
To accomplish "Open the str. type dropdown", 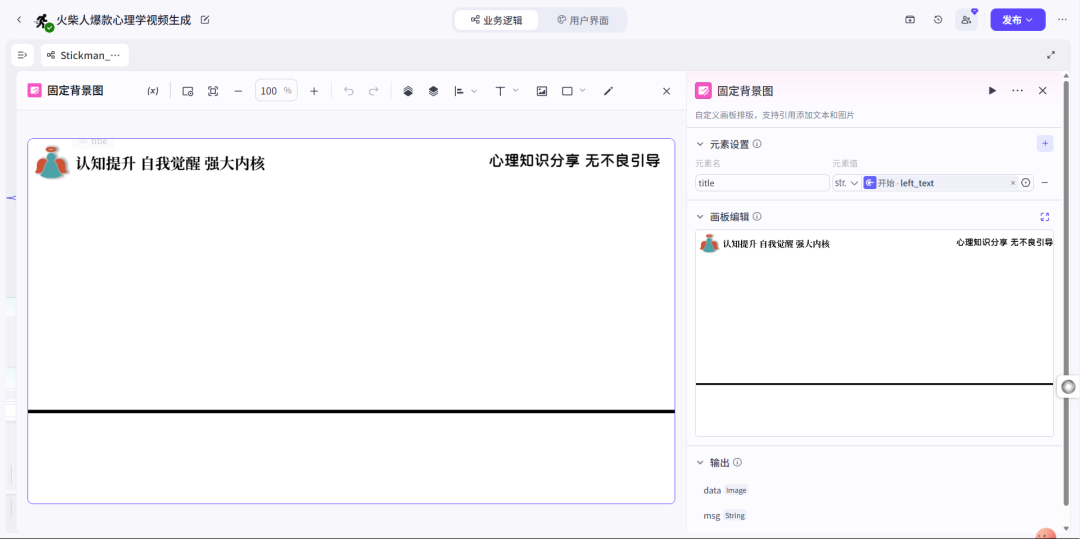I will (846, 183).
